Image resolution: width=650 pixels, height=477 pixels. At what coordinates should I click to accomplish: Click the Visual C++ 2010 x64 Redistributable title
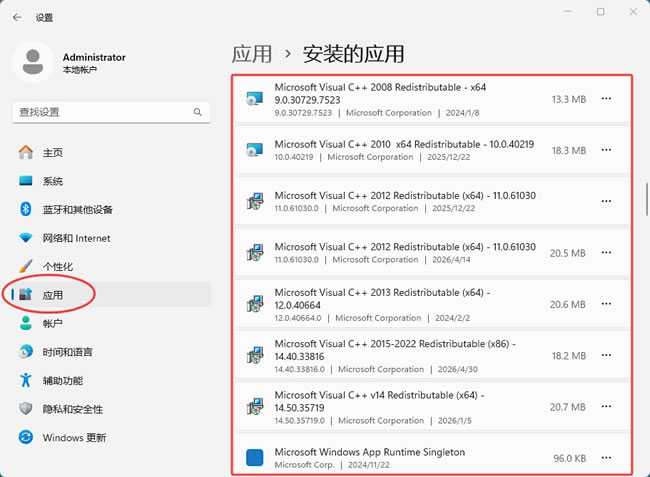point(404,144)
